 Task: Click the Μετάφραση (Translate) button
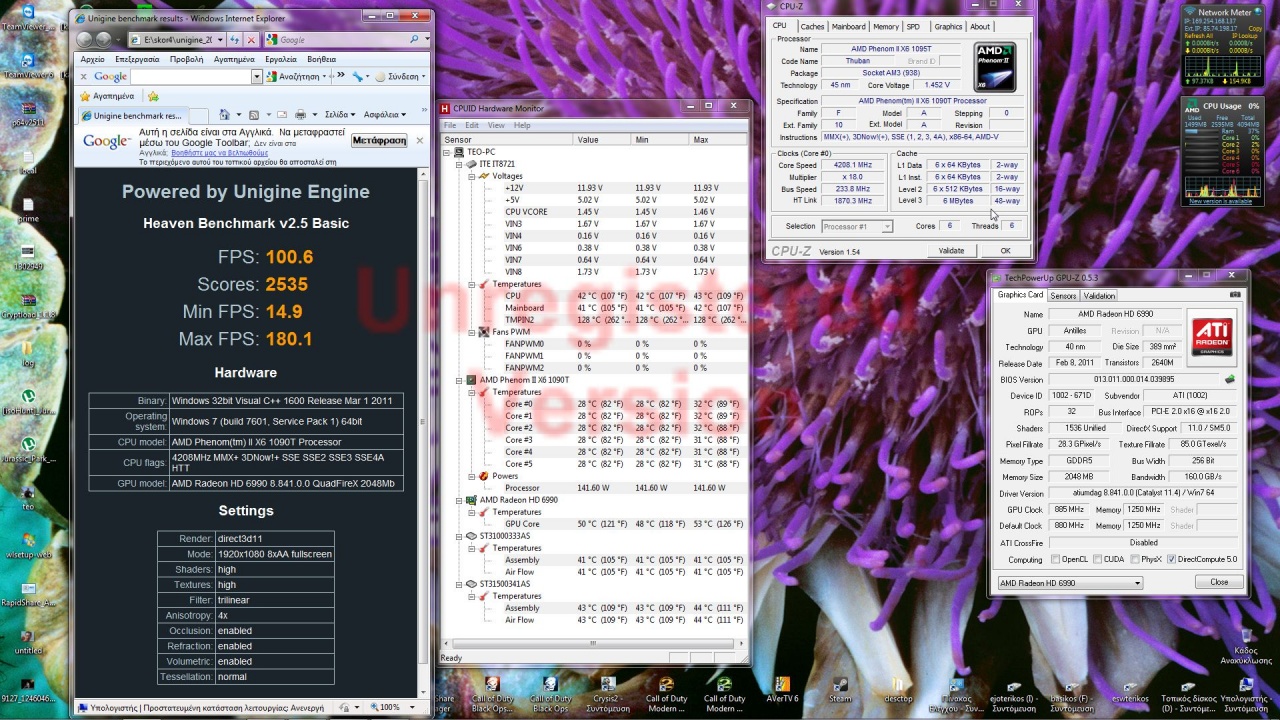[x=380, y=141]
